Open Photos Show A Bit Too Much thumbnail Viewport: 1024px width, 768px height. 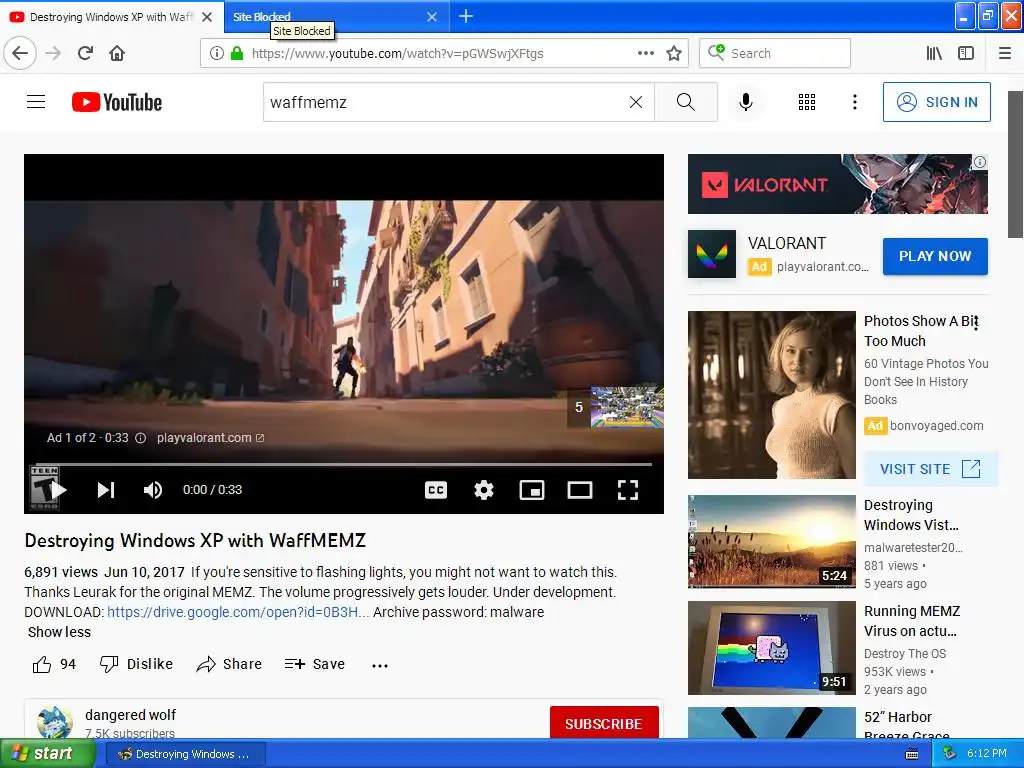[771, 395]
